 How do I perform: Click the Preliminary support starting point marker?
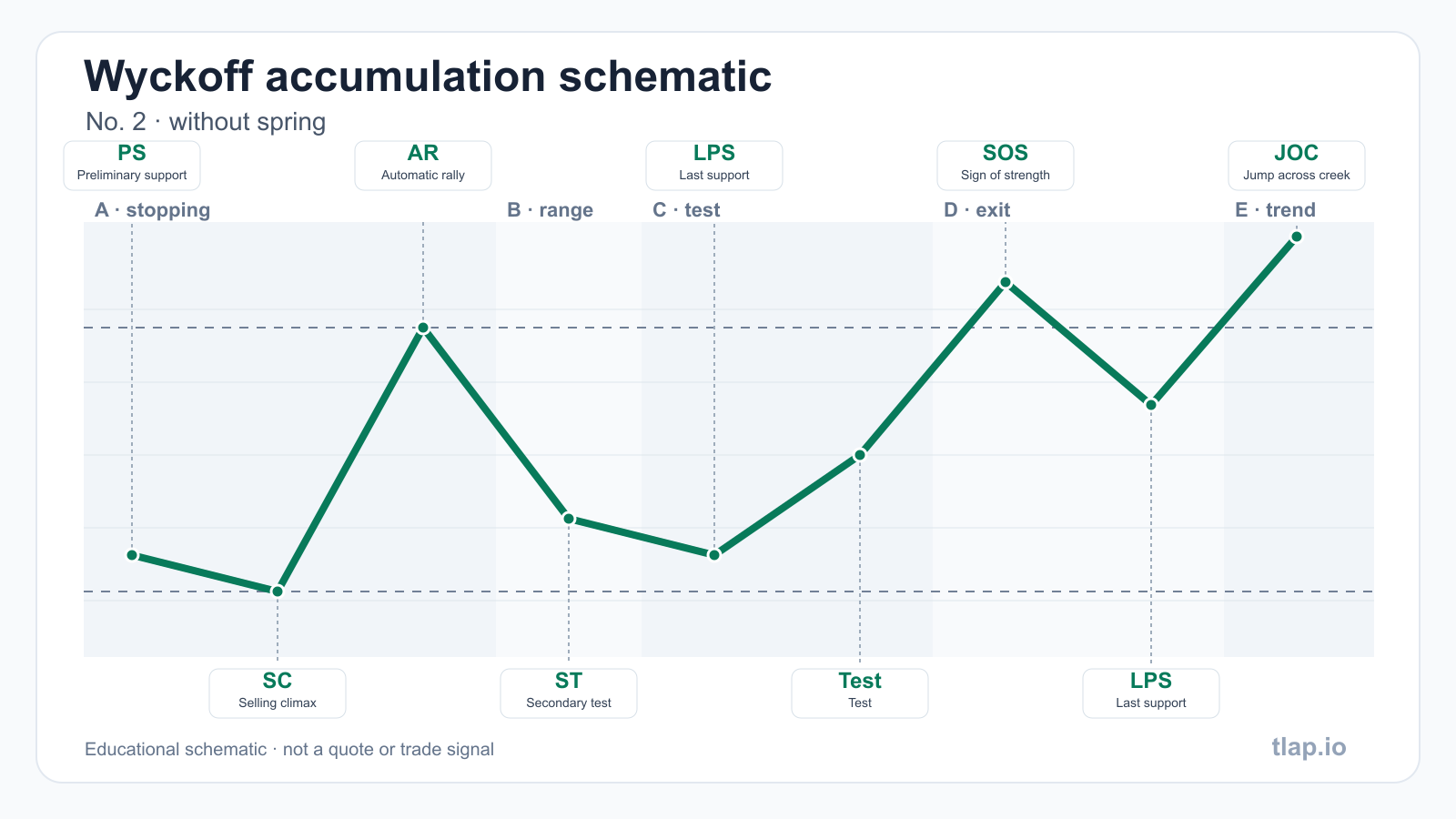tap(132, 555)
